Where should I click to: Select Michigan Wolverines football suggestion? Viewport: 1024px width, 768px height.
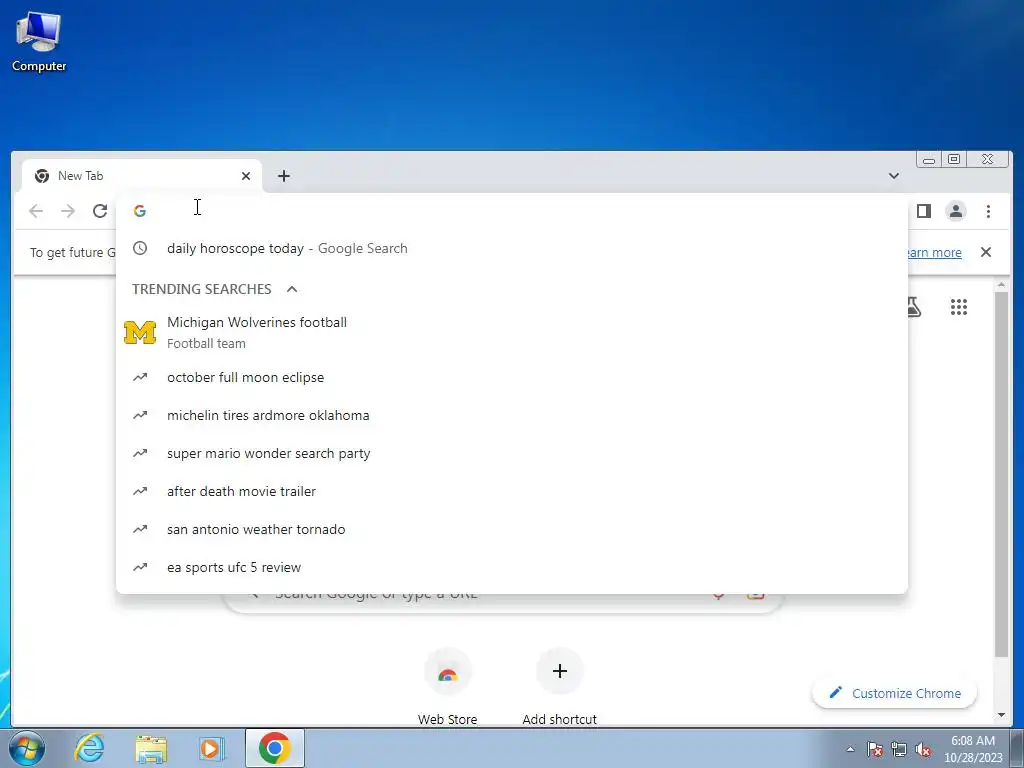tap(511, 332)
